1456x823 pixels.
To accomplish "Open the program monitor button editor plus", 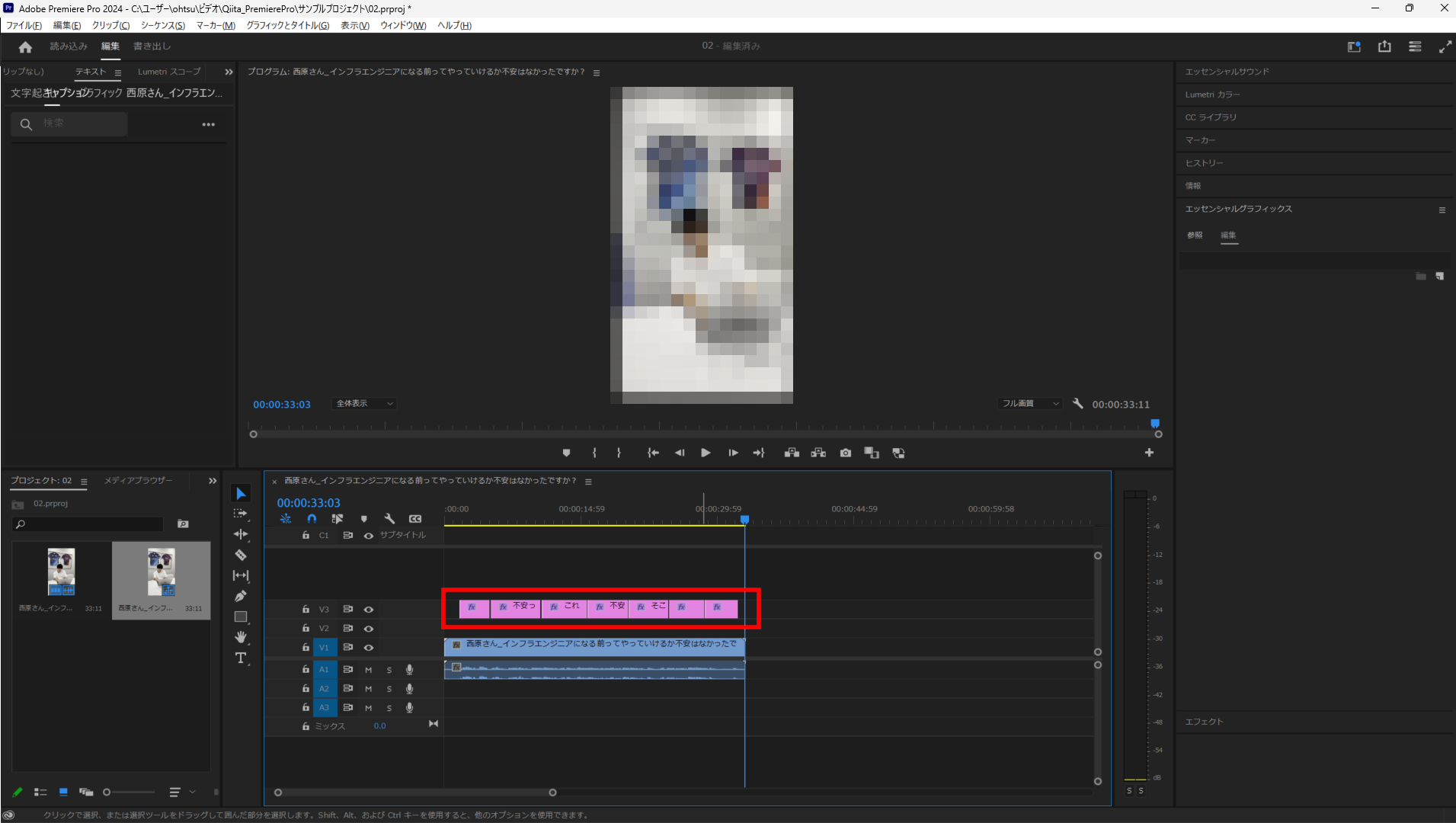I will [x=1149, y=453].
